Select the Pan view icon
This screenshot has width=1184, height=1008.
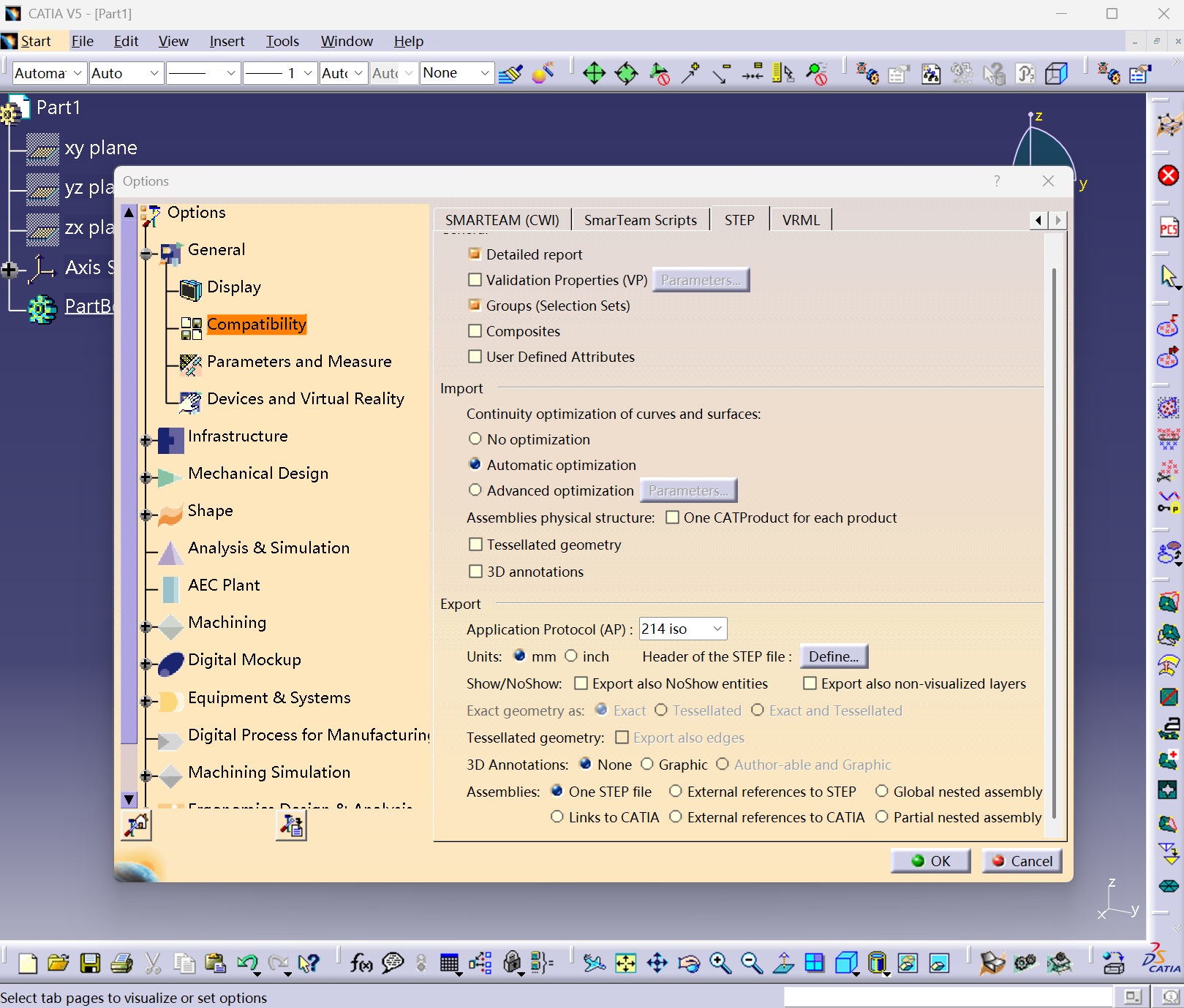coord(657,963)
